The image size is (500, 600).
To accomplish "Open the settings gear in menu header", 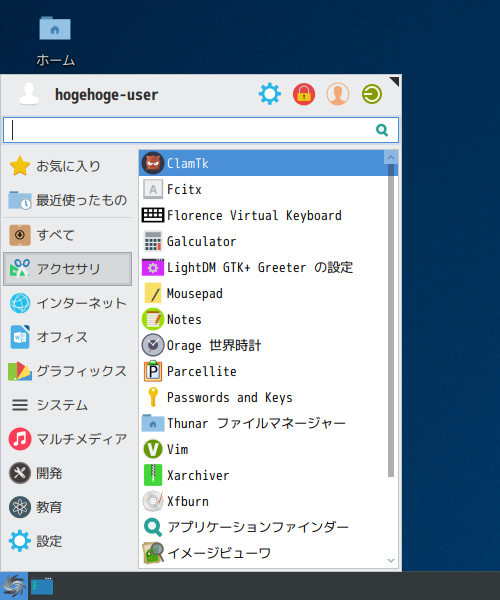I will (270, 94).
